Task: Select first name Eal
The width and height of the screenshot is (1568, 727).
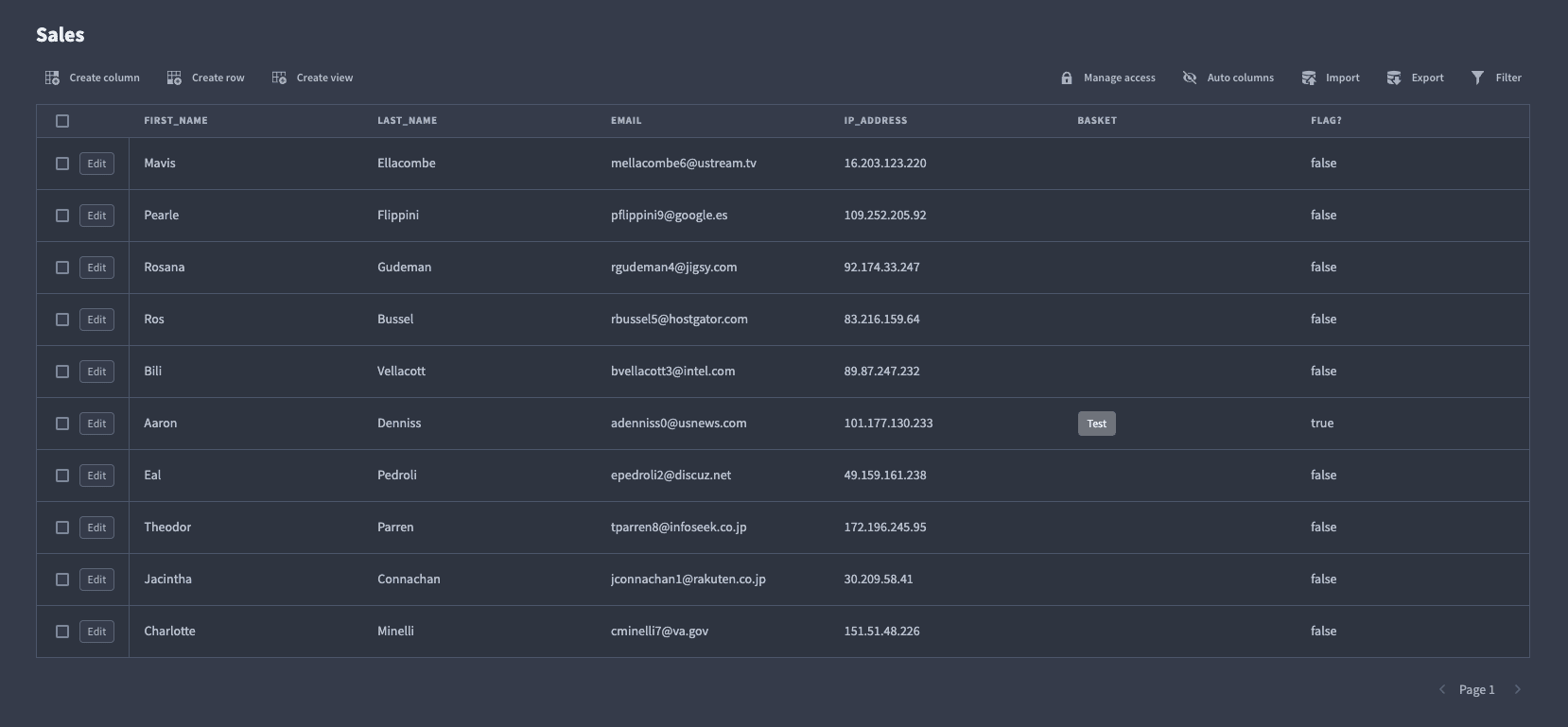Action: [152, 476]
